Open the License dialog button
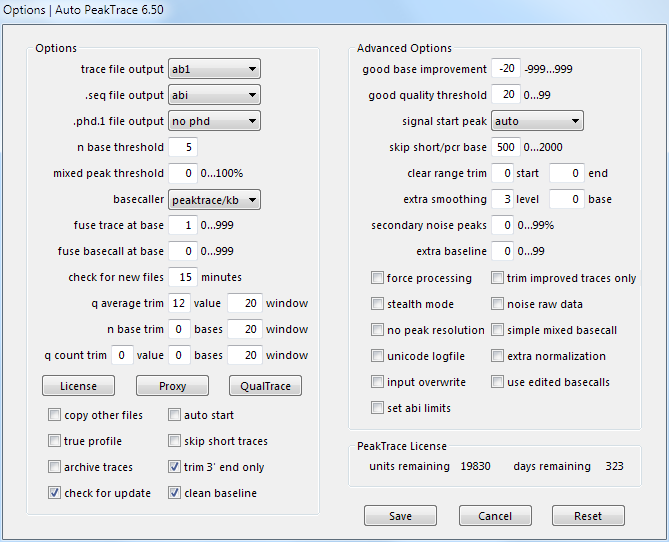This screenshot has height=542, width=669. point(79,386)
